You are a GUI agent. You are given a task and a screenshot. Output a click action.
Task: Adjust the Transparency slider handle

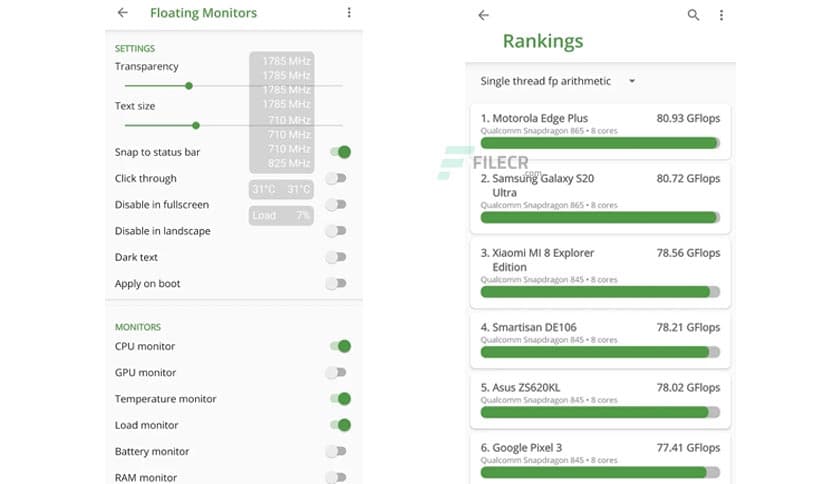click(189, 86)
